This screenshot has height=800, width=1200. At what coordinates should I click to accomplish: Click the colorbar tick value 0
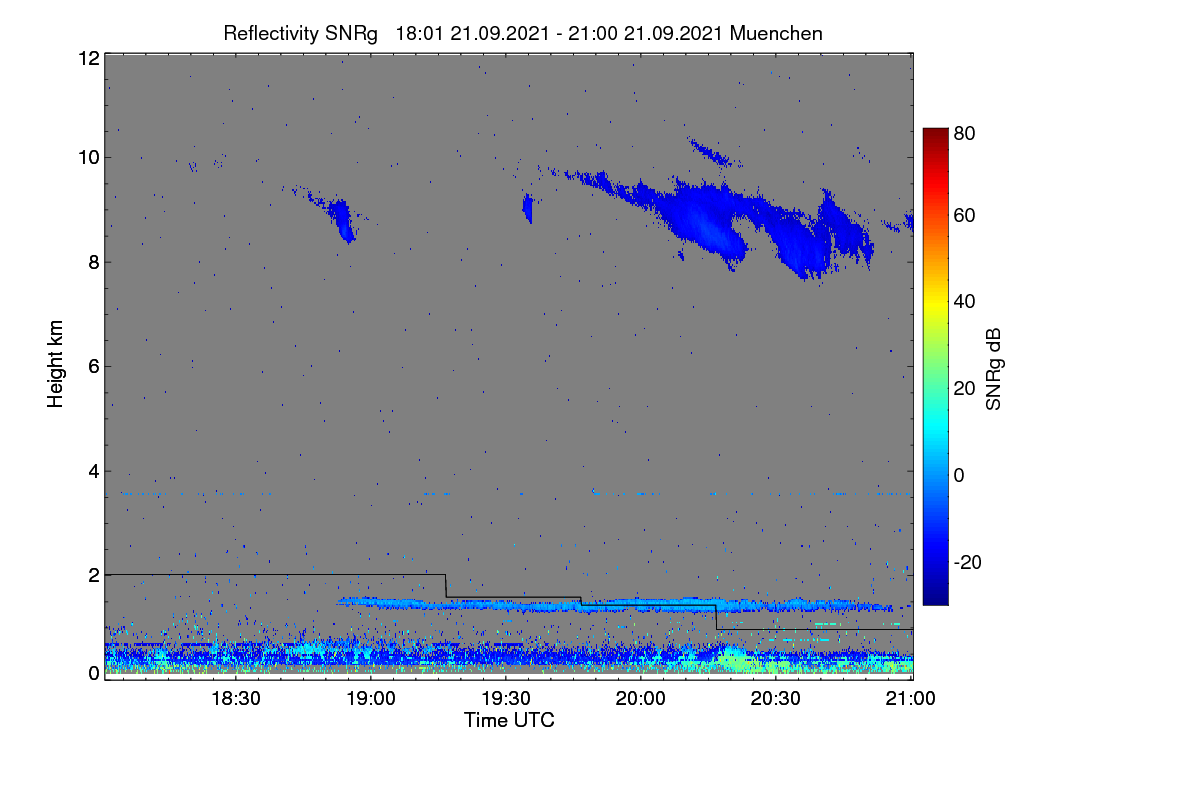point(959,476)
